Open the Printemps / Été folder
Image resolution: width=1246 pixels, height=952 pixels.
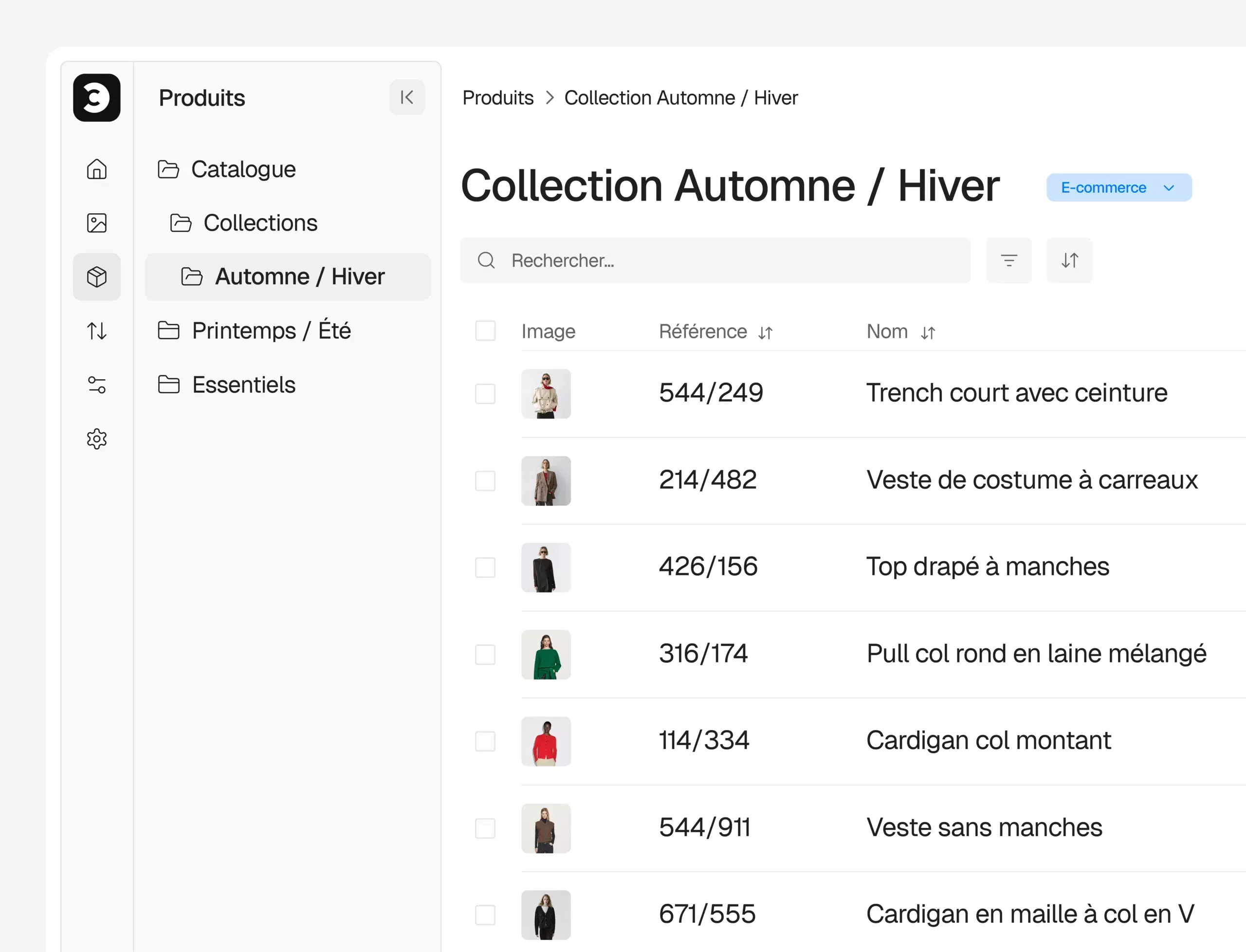271,330
